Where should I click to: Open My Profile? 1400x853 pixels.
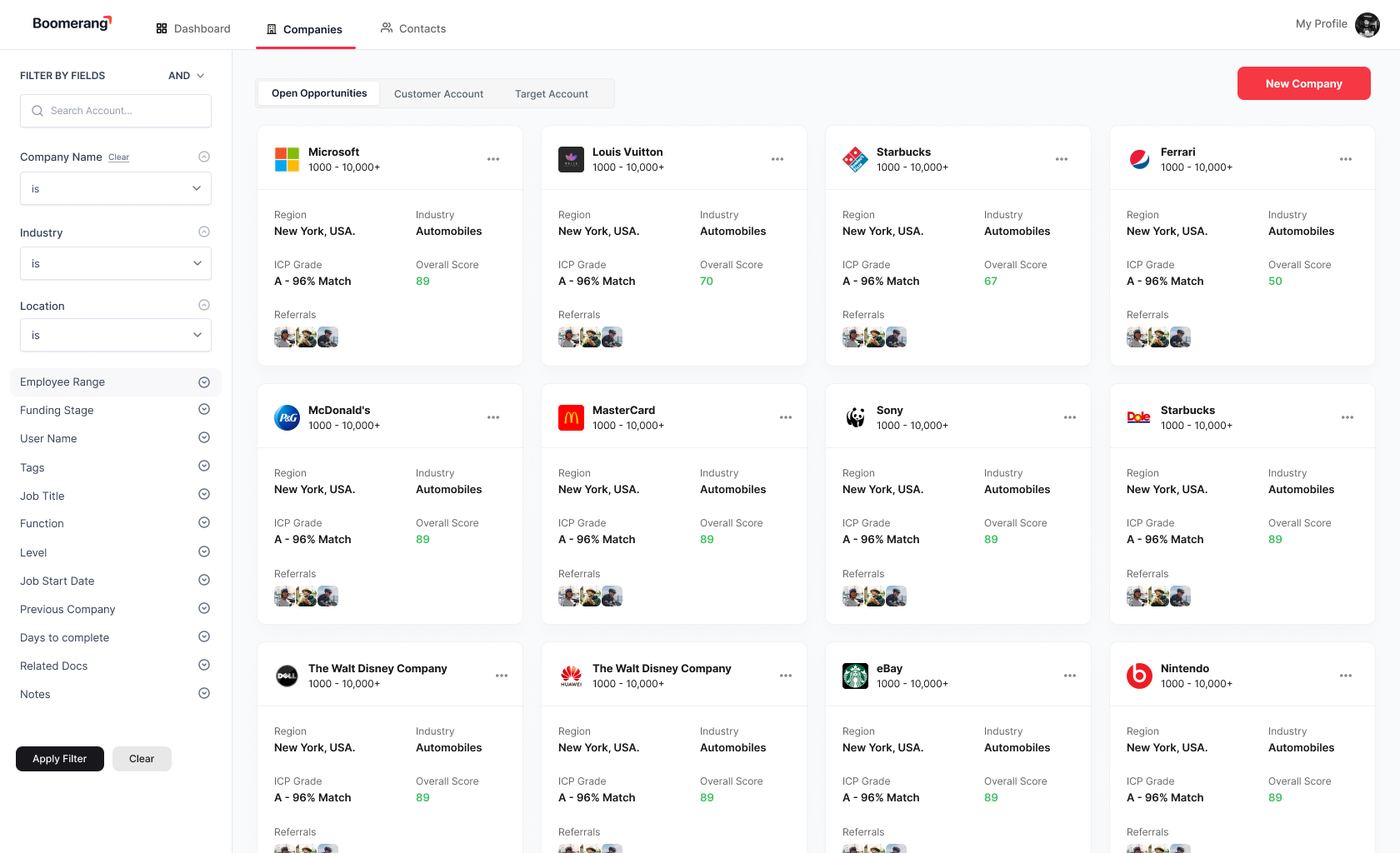(1321, 24)
